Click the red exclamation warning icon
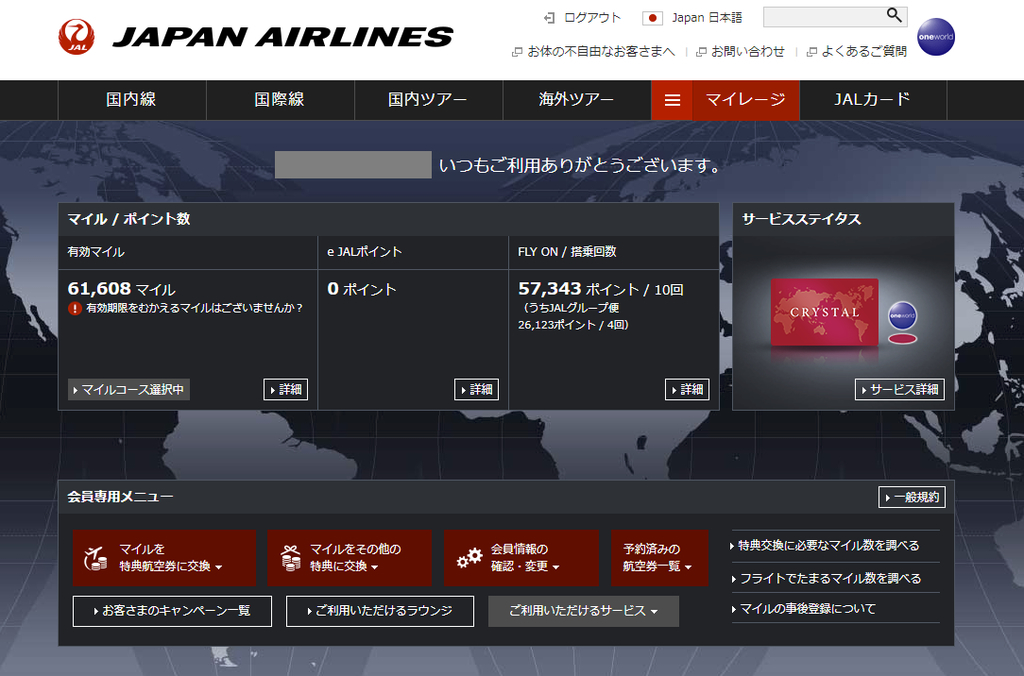The height and width of the screenshot is (676, 1024). pos(75,308)
